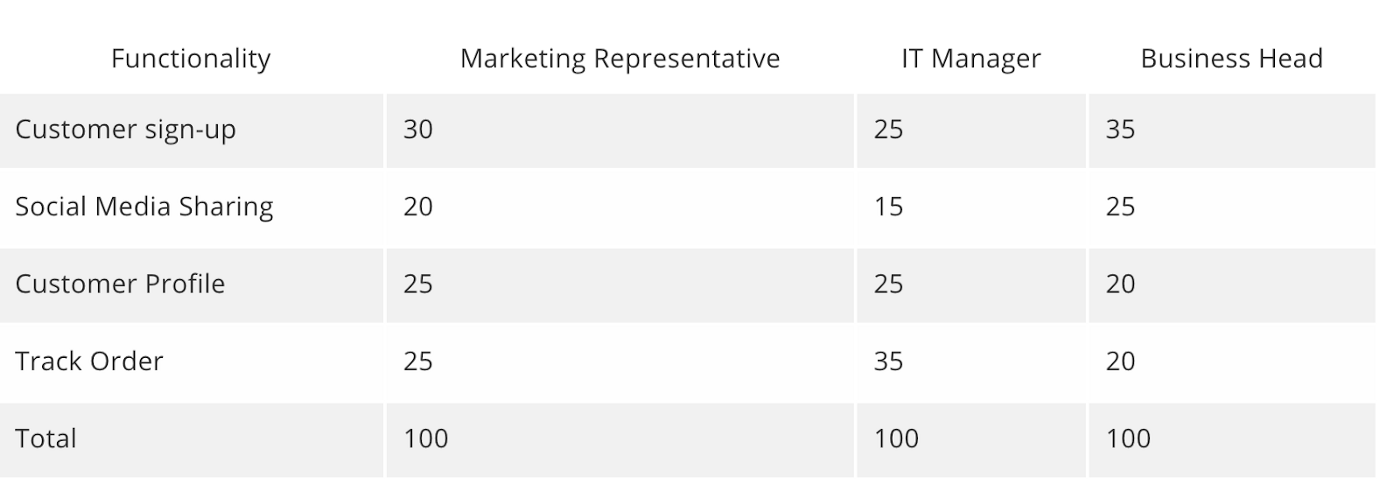Click the IT Manager column header
Viewport: 1400px width, 497px height.
970,59
